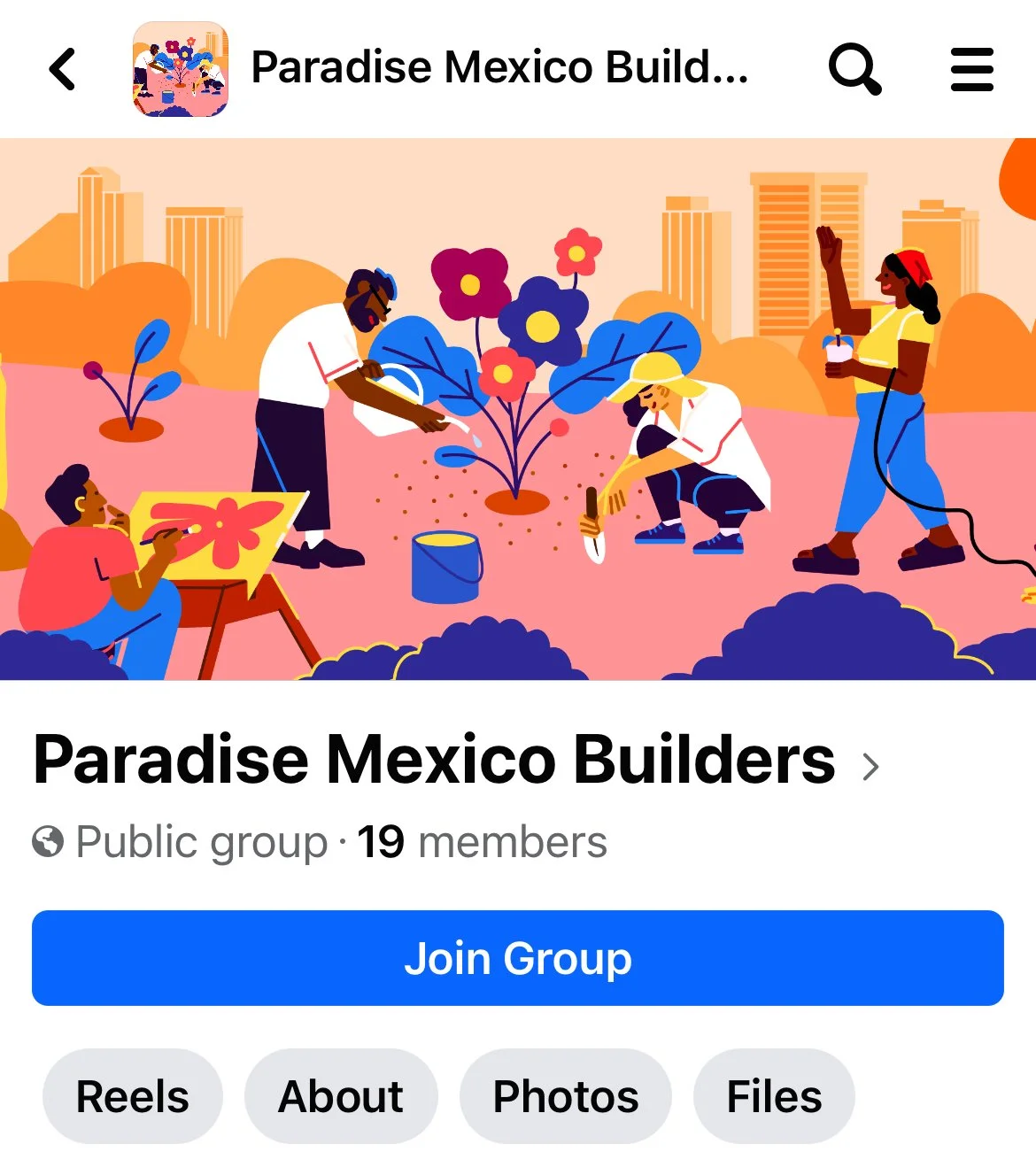Open the Files tab
Viewport: 1036px width, 1175px height.
coord(774,1096)
